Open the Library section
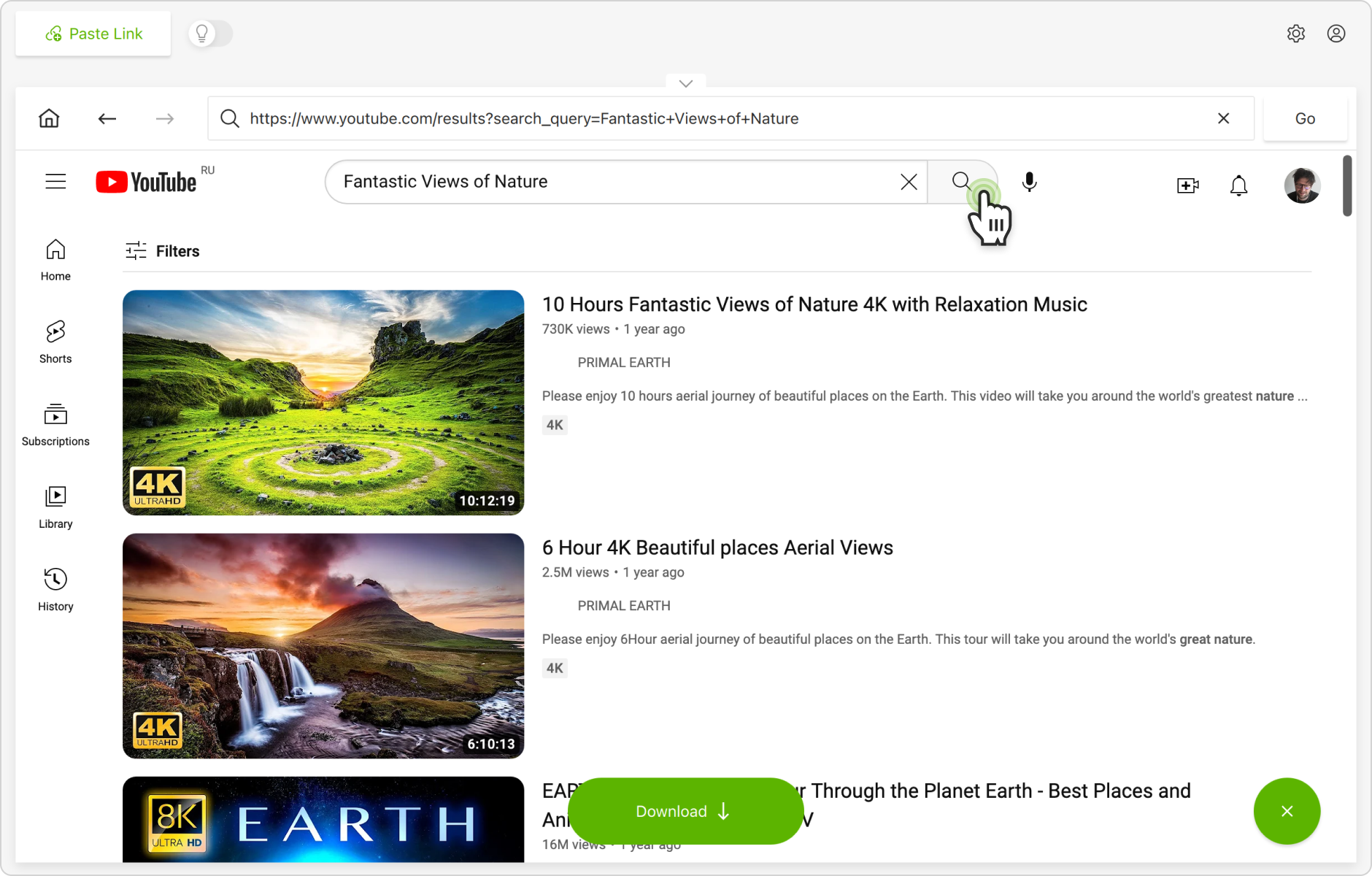 point(55,506)
